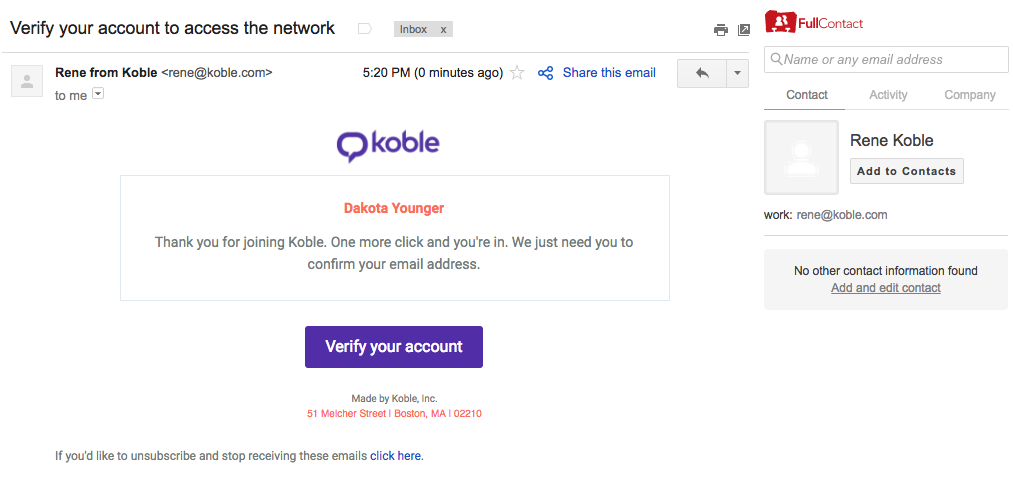
Task: Open email in new window icon
Action: click(744, 30)
